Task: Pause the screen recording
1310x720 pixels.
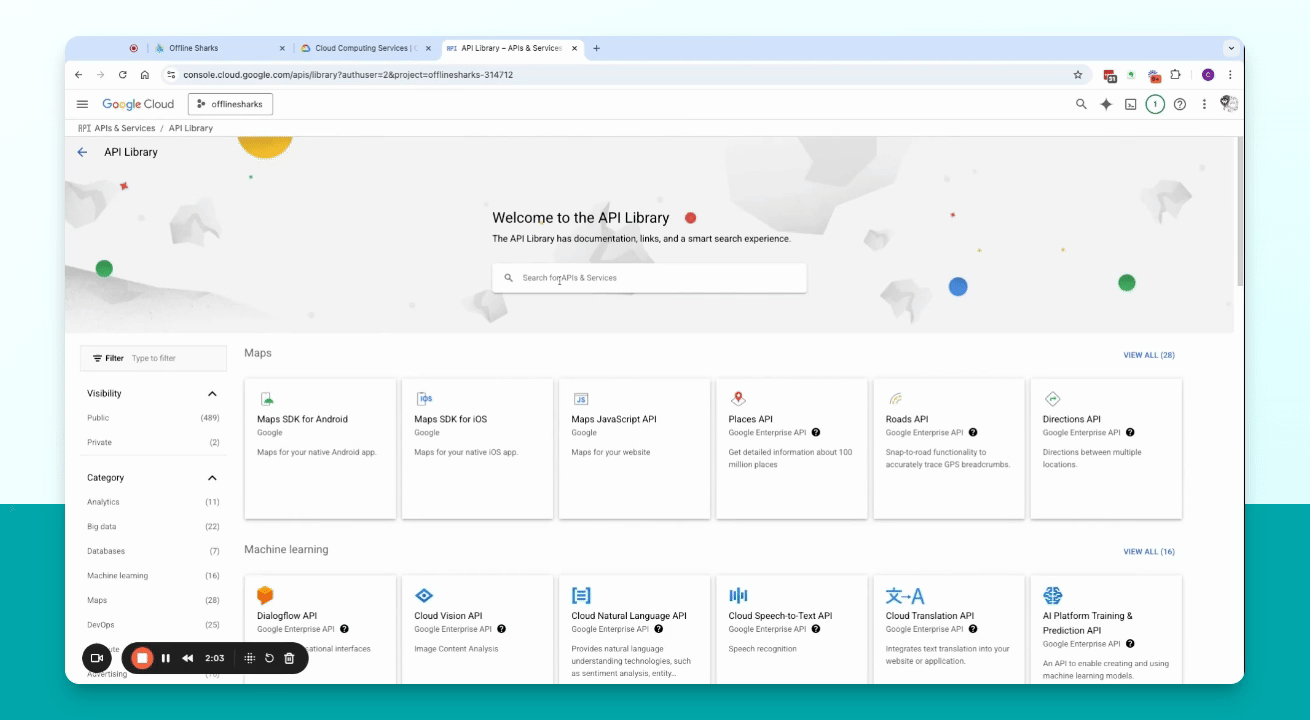Action: point(166,658)
